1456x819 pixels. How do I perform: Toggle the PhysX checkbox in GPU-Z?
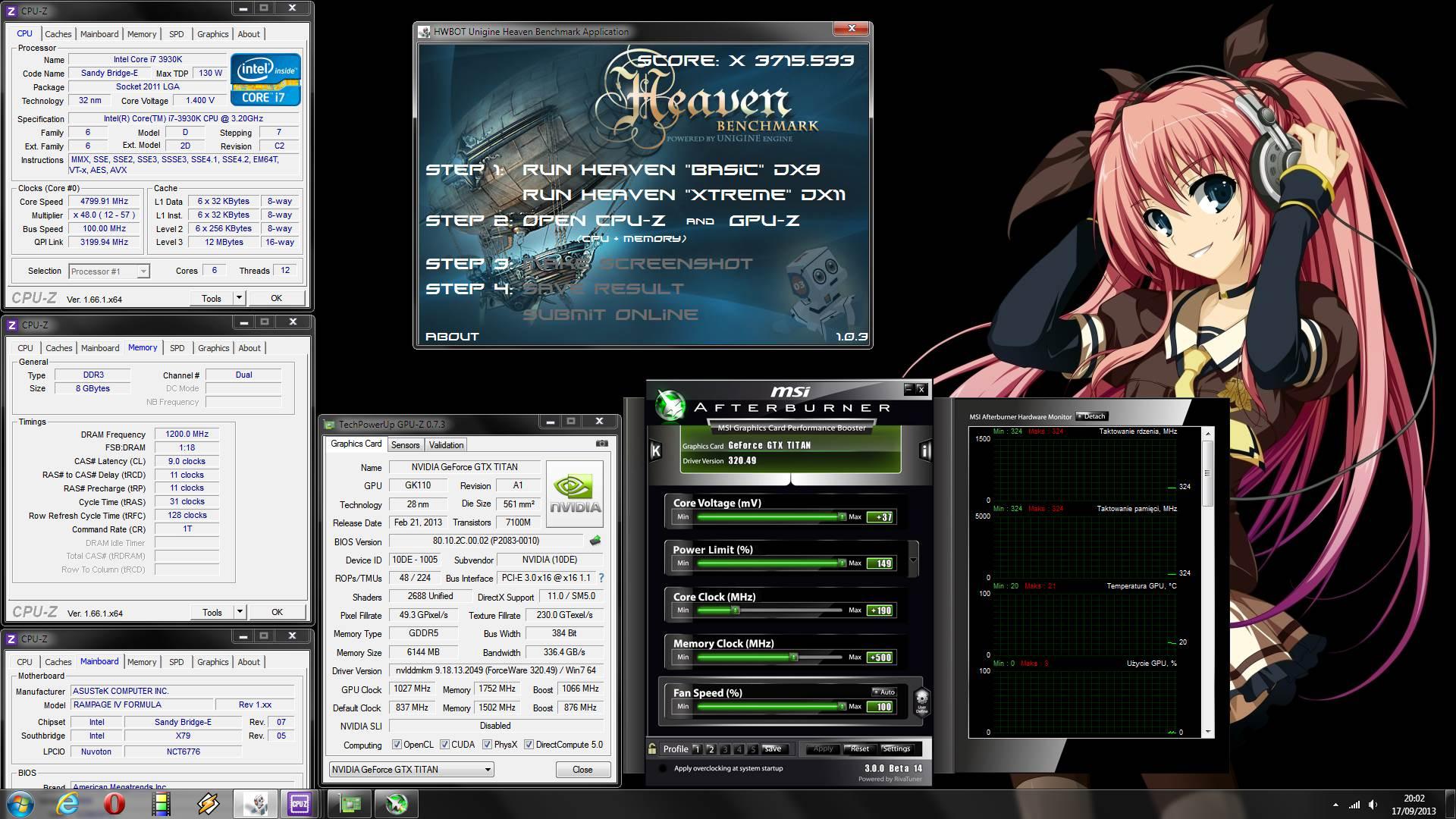(x=487, y=745)
